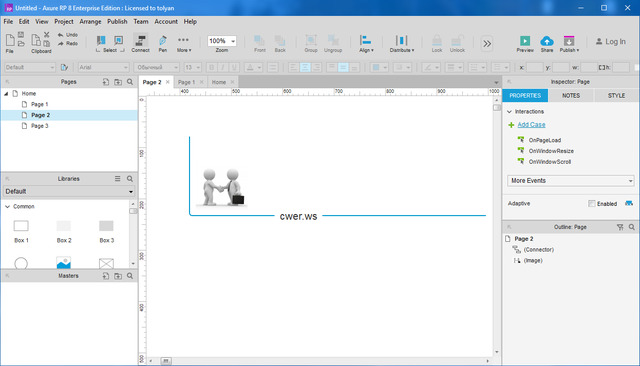Open the Publish menu
Image resolution: width=640 pixels, height=366 pixels.
tap(117, 22)
